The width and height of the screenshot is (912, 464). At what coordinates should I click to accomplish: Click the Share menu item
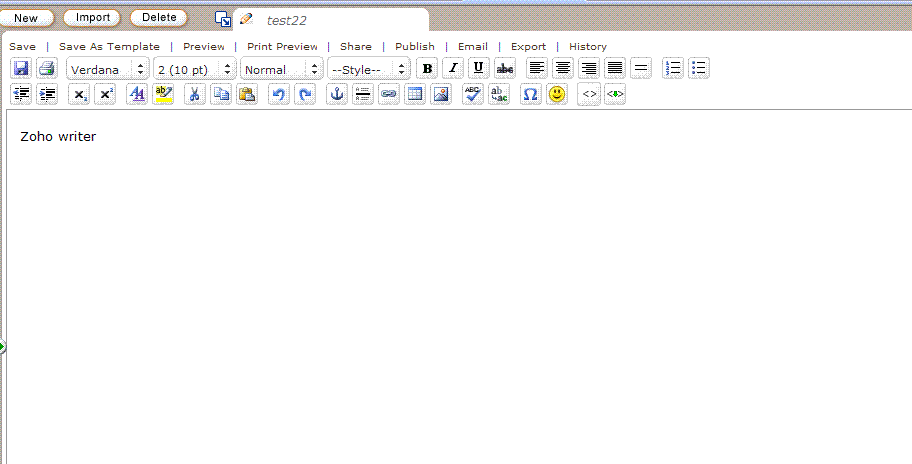coord(356,47)
